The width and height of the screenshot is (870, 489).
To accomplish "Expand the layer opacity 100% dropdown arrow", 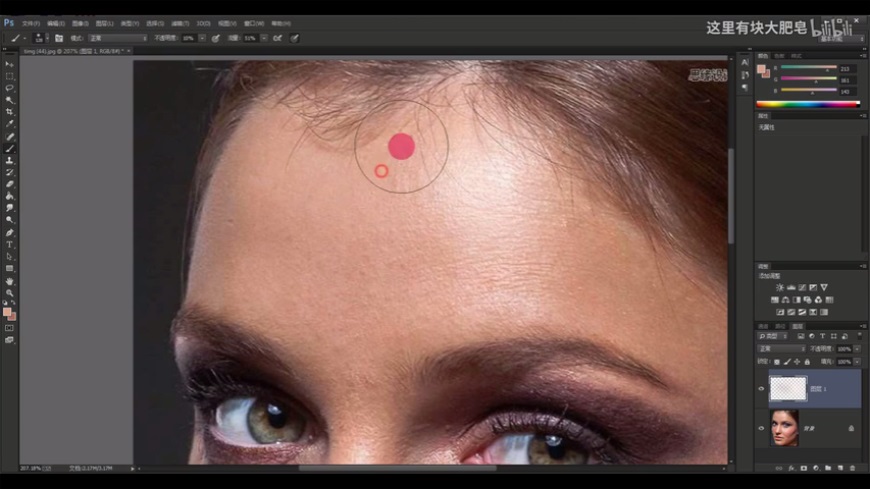I will coord(858,349).
